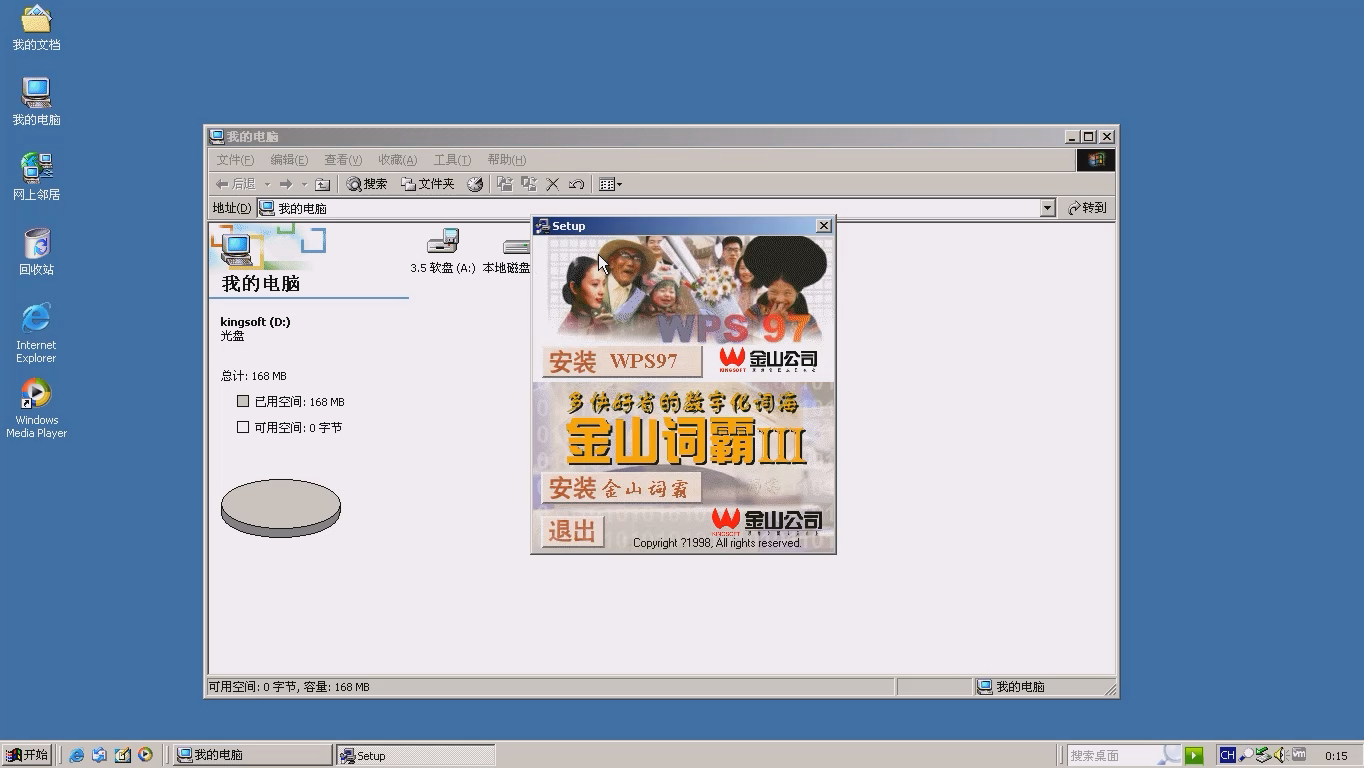Screen dimensions: 1364x768
Task: Click the green search go button
Action: pos(1194,755)
